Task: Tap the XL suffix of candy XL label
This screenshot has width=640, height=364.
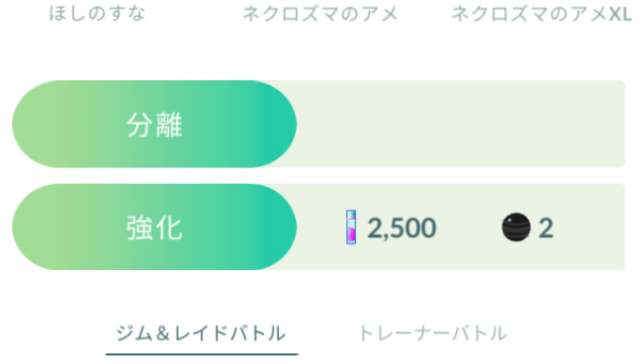Action: coord(620,14)
